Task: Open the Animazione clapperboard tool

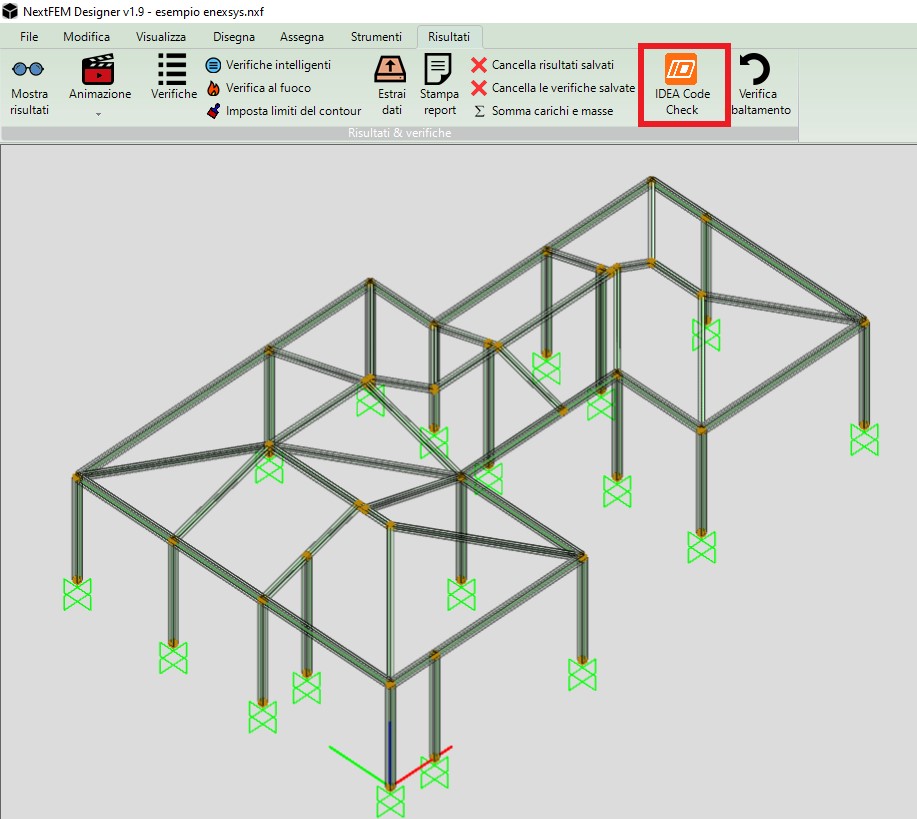Action: [98, 69]
